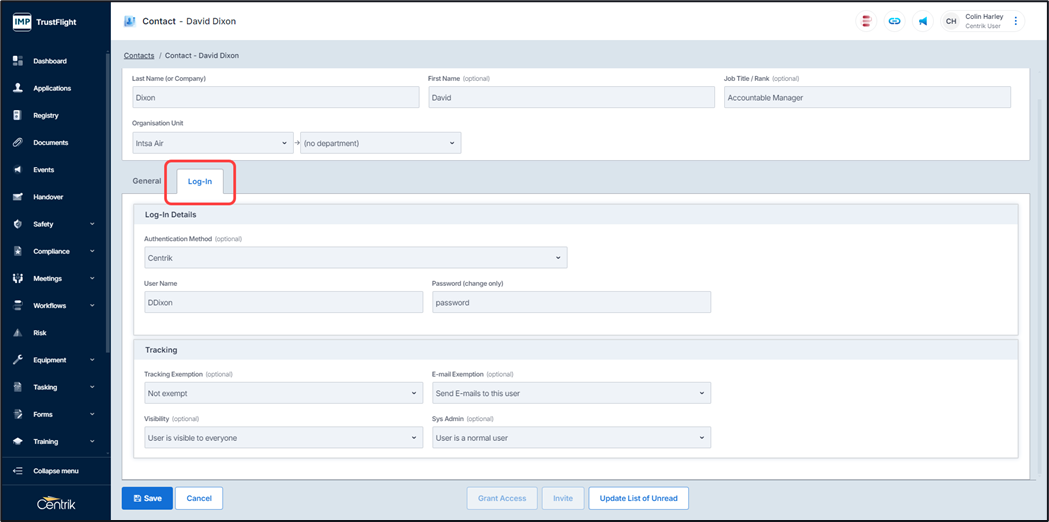This screenshot has width=1049, height=522.
Task: Open the Documents paperclip icon
Action: [x=18, y=143]
